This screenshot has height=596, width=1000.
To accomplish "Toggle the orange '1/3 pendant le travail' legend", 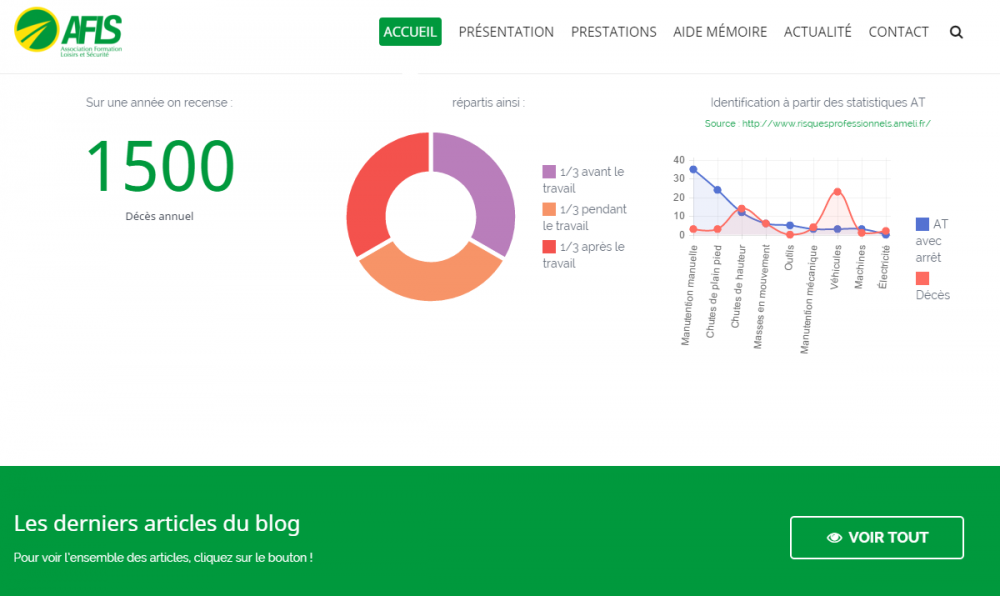I will pos(549,209).
